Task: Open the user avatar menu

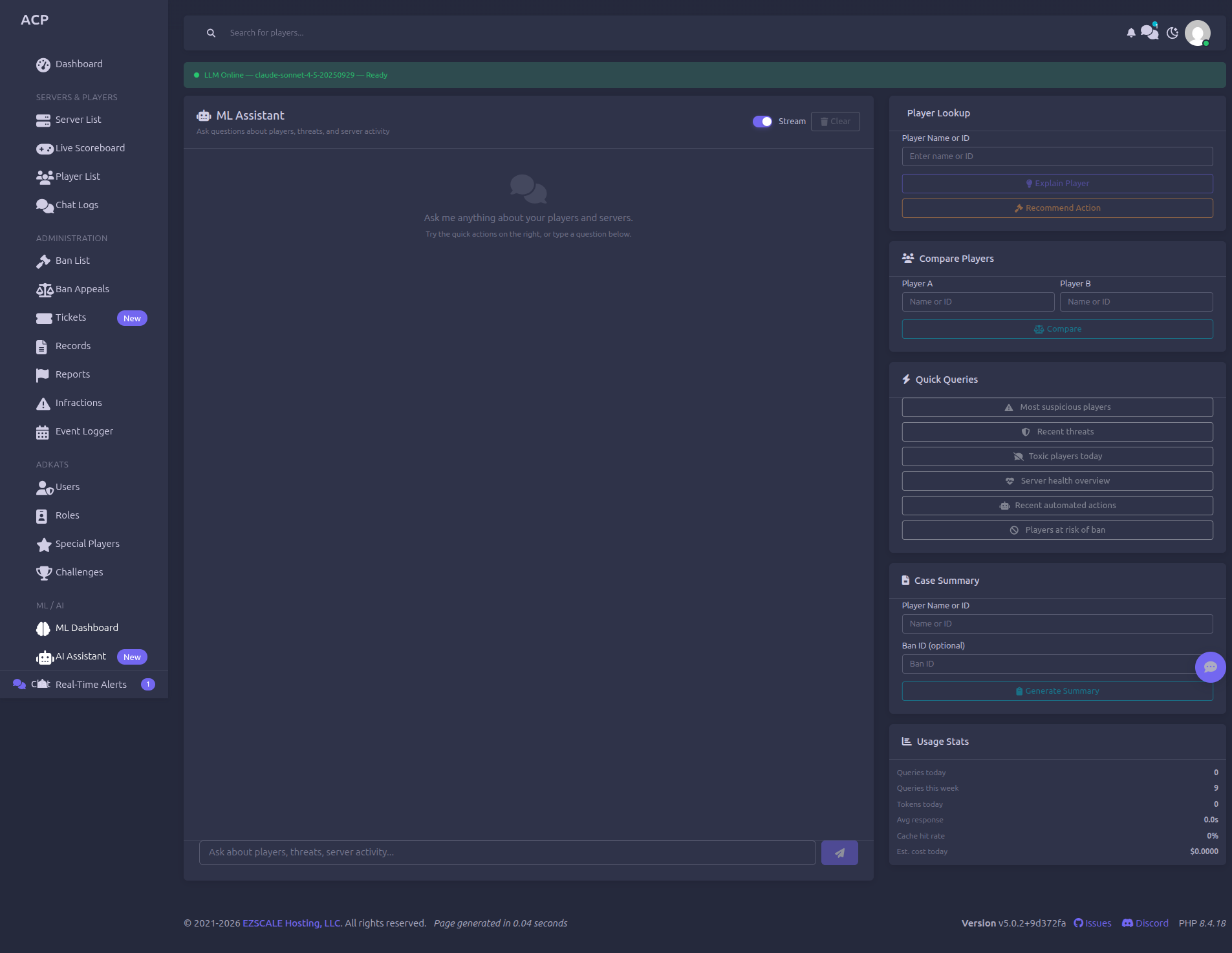Action: tap(1198, 33)
